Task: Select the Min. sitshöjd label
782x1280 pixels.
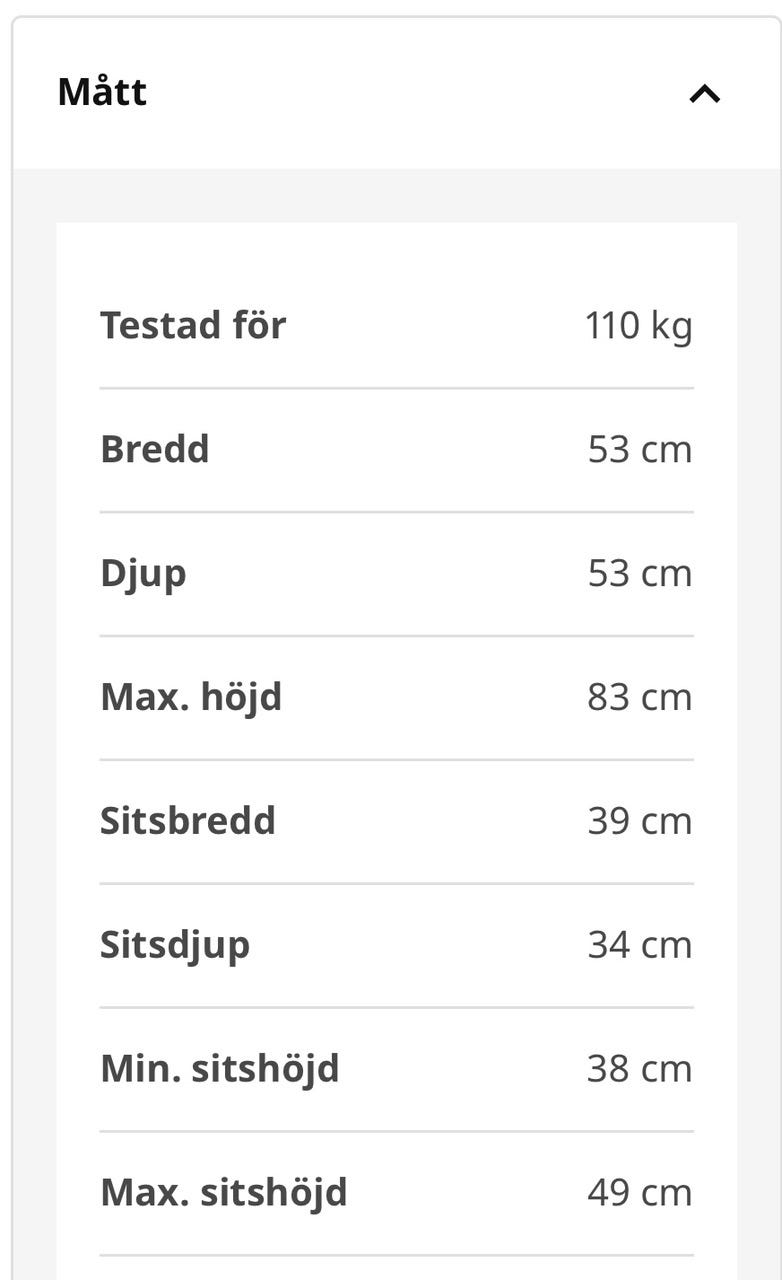Action: (x=220, y=1069)
